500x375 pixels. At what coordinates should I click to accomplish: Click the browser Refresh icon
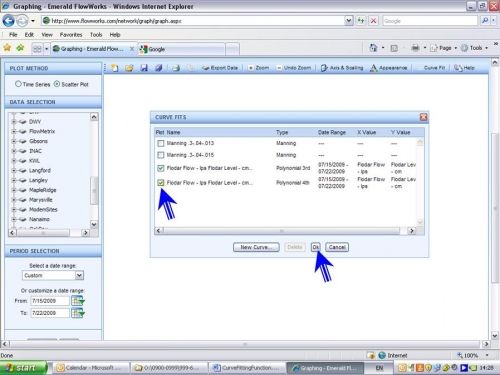click(x=361, y=21)
